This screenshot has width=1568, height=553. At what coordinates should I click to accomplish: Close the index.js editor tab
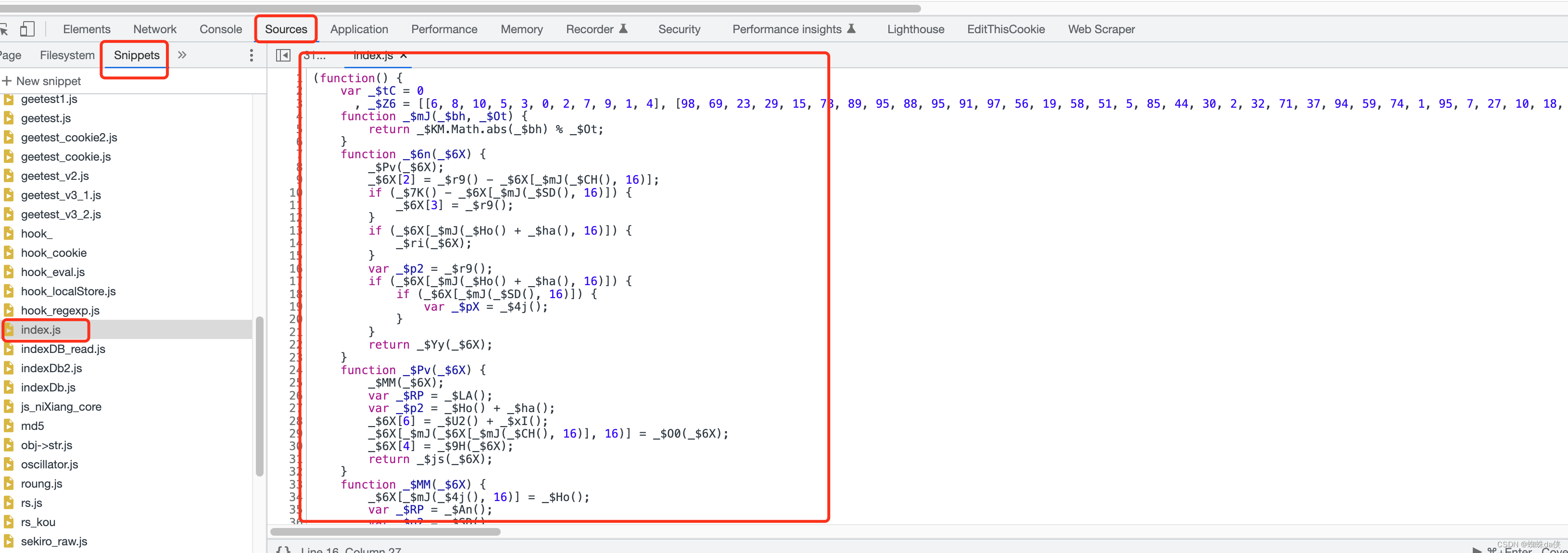point(404,55)
